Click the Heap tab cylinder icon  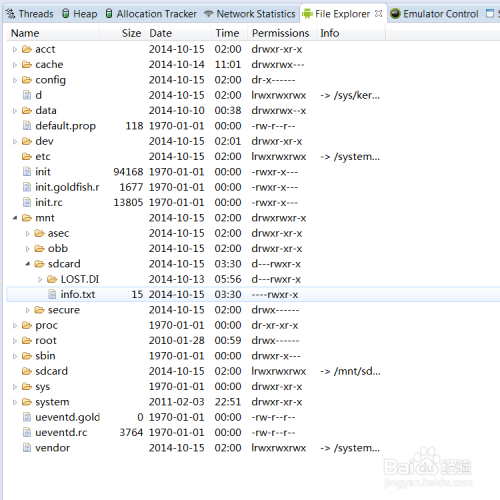pyautogui.click(x=66, y=14)
